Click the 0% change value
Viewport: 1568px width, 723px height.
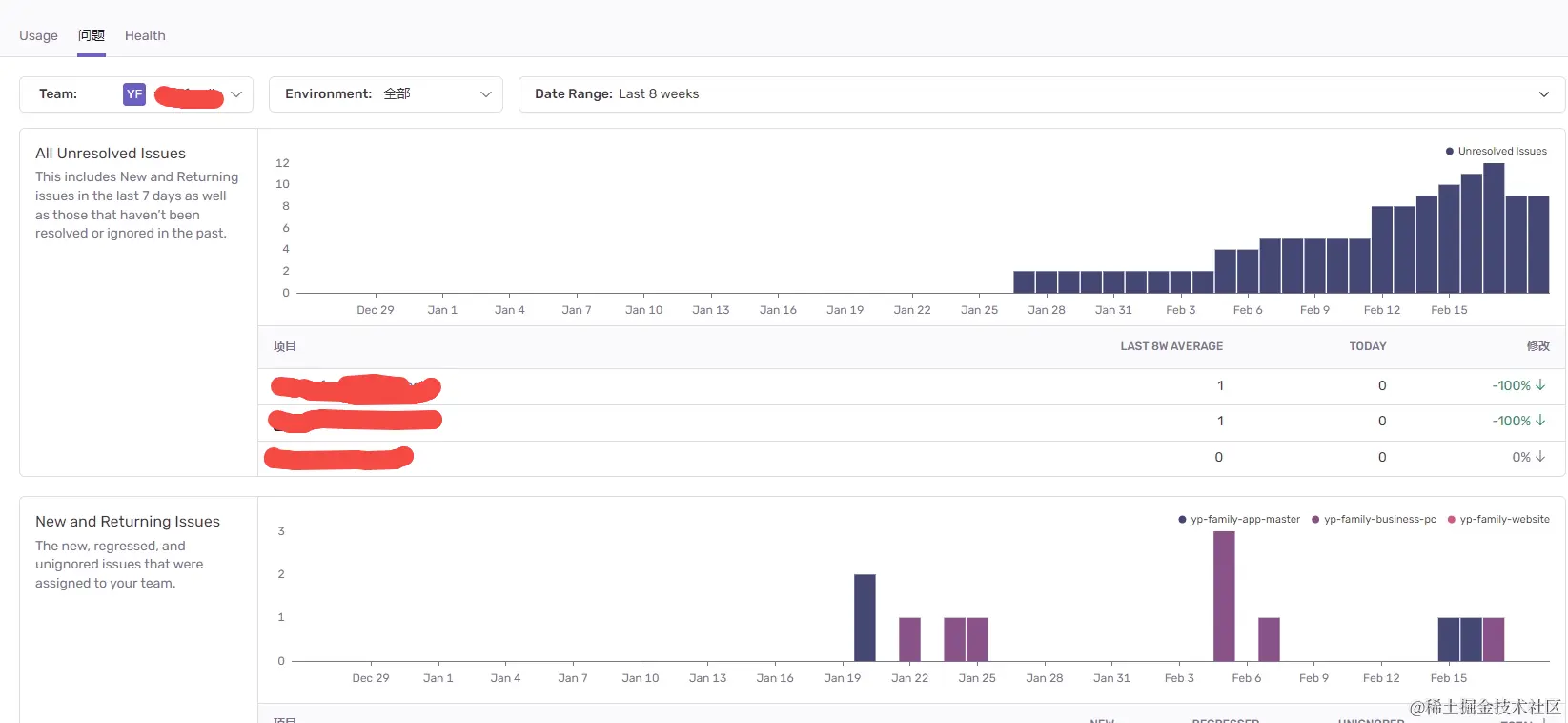[x=1528, y=458]
